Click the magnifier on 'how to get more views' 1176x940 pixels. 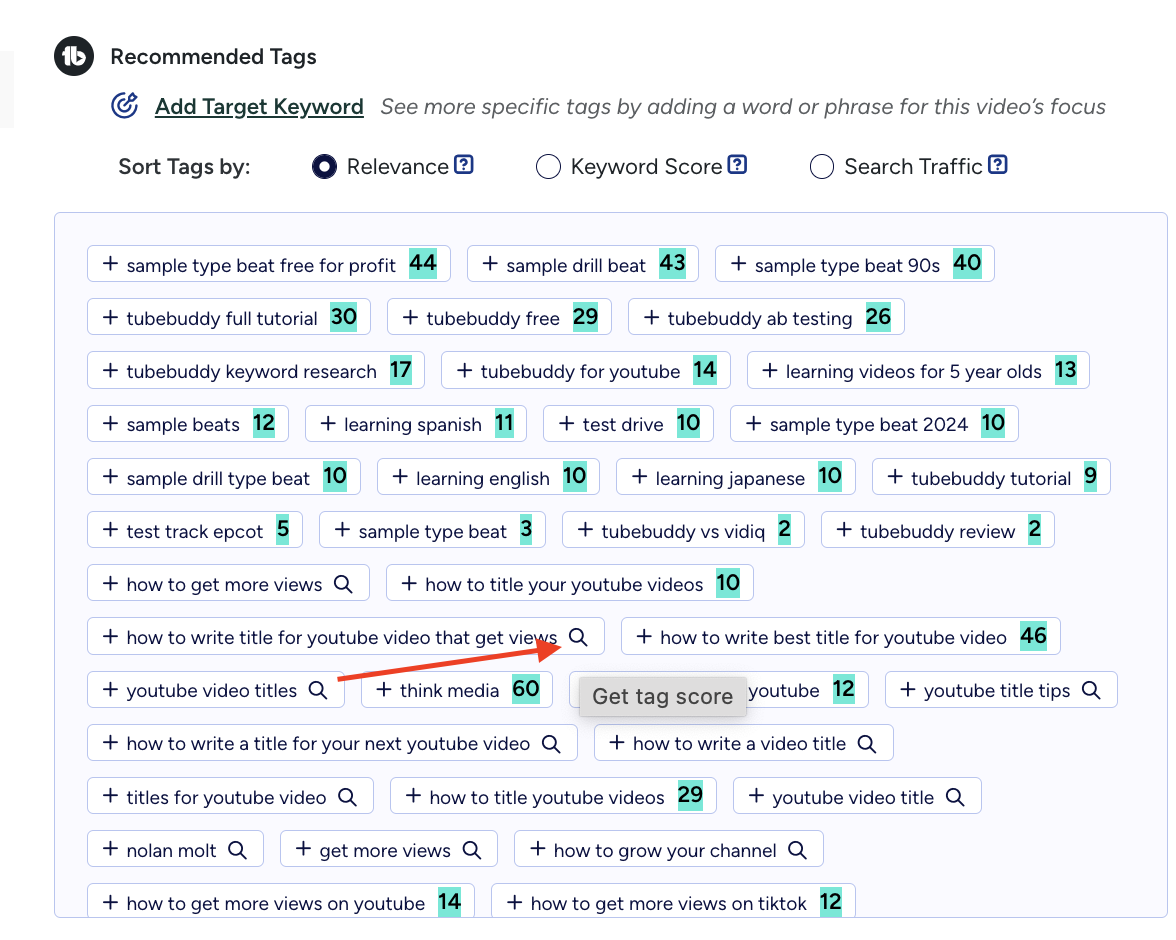point(341,582)
